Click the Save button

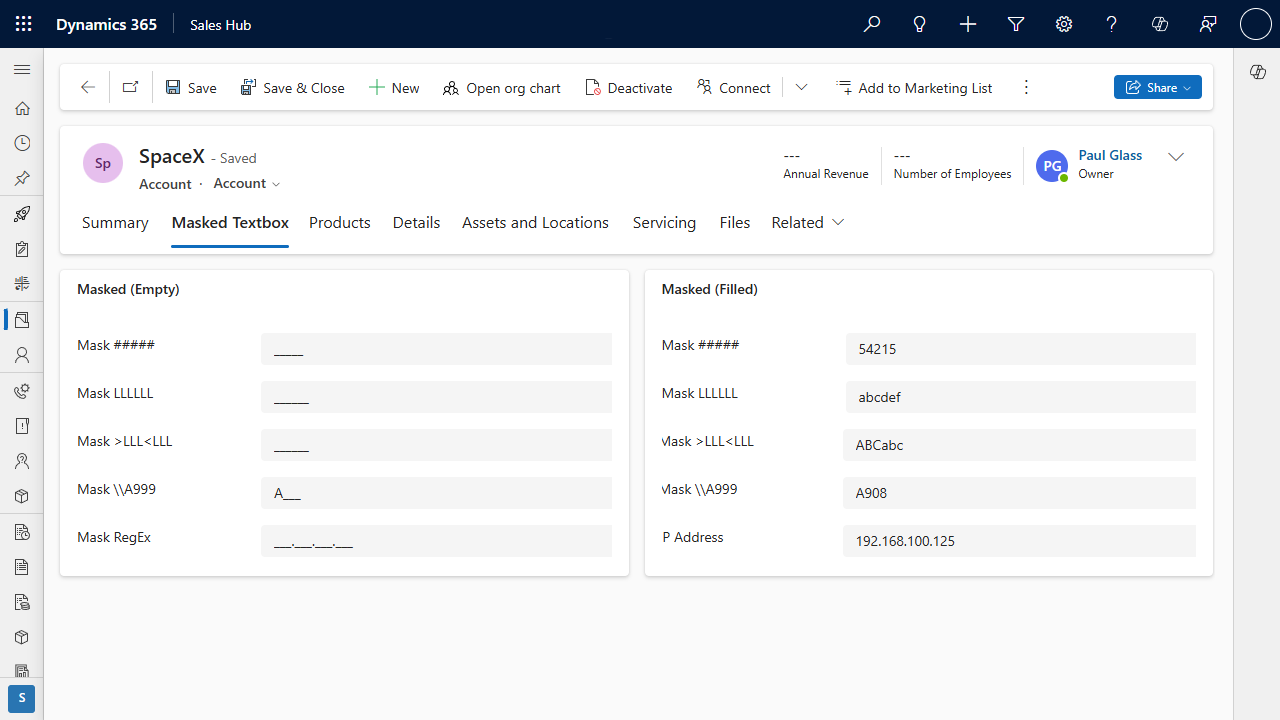(191, 88)
